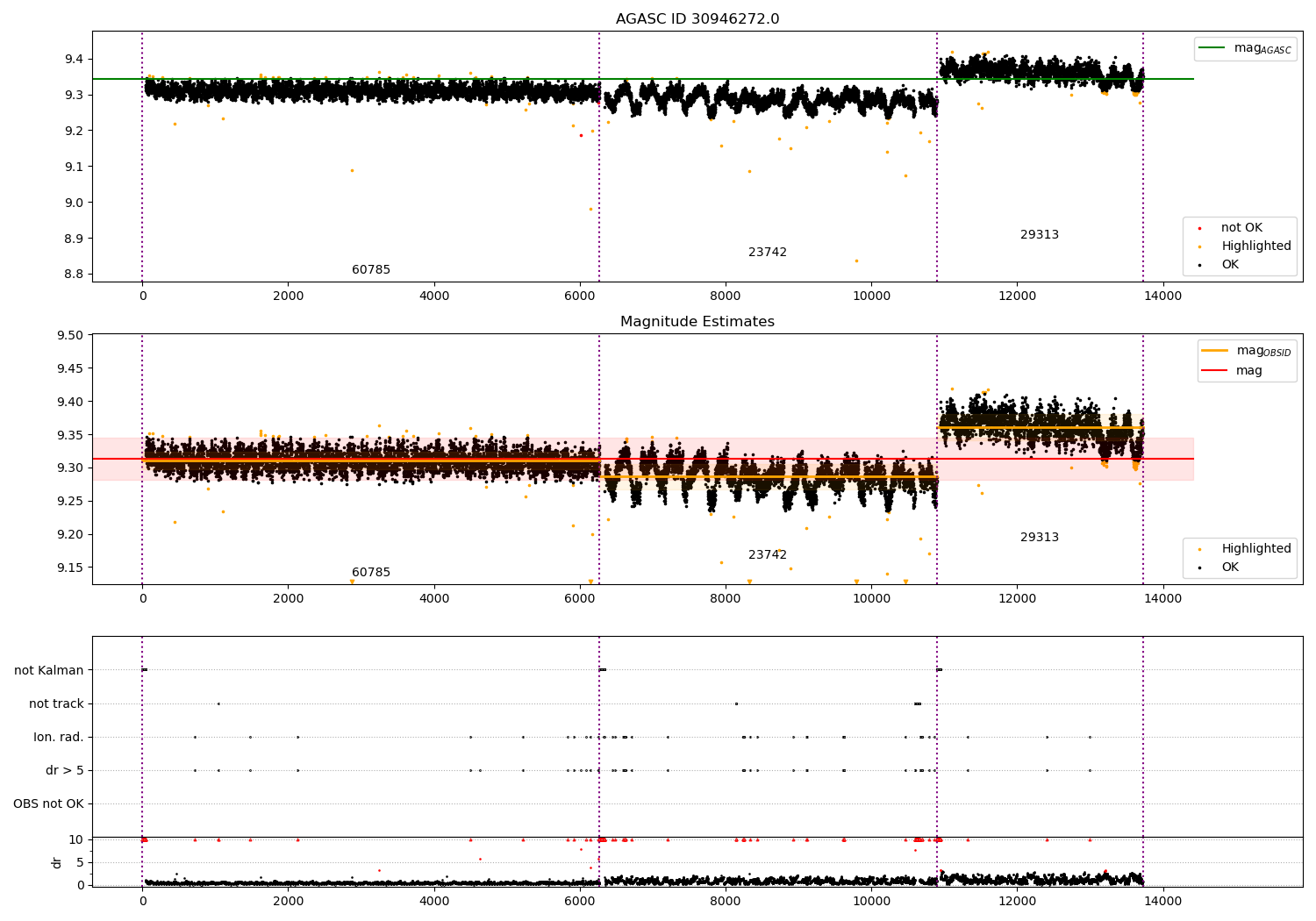
Task: Click y-axis tick '5' in bottom plot
Action: [x=80, y=863]
